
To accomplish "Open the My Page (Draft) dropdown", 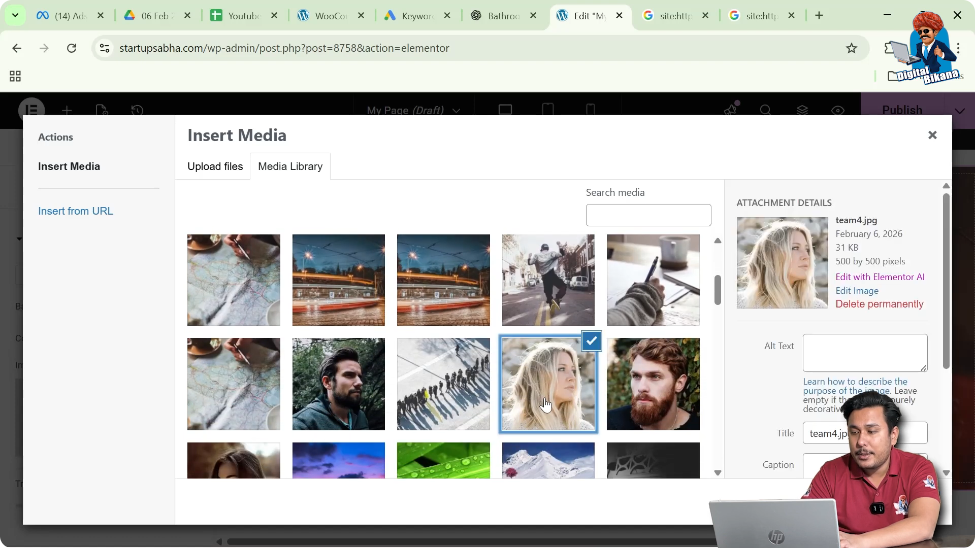I will click(x=413, y=110).
